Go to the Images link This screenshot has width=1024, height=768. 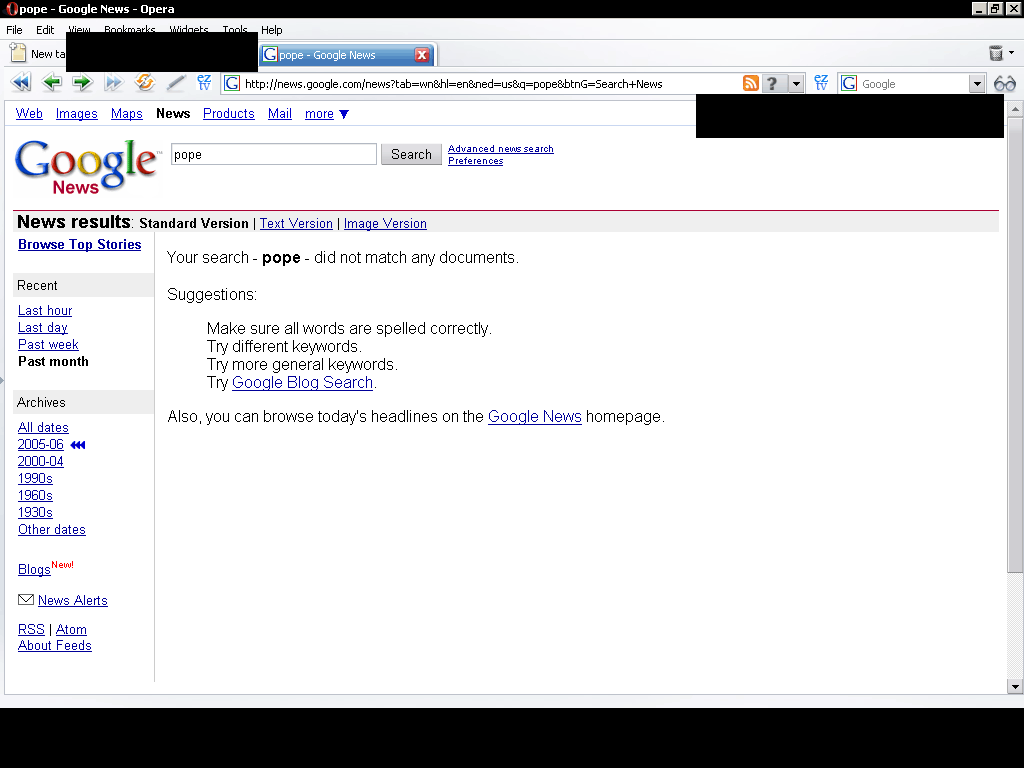click(76, 114)
